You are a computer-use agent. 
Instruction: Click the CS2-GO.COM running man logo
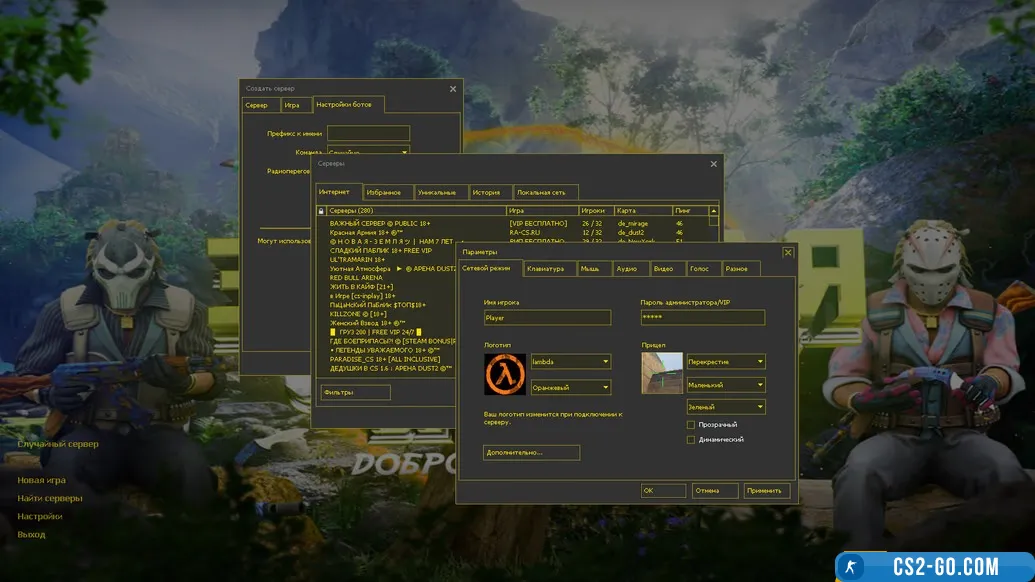(852, 566)
